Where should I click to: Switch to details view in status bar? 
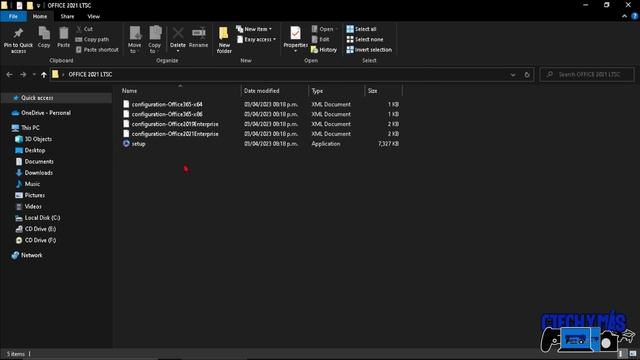coord(621,354)
